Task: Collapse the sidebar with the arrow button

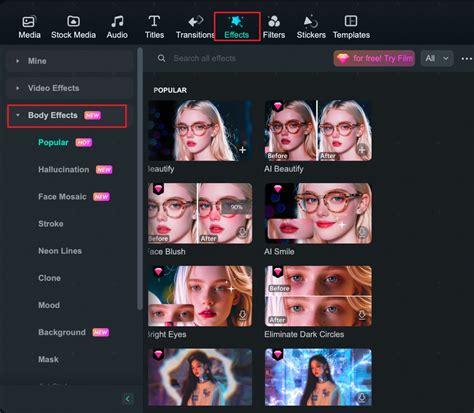Action: pyautogui.click(x=128, y=399)
